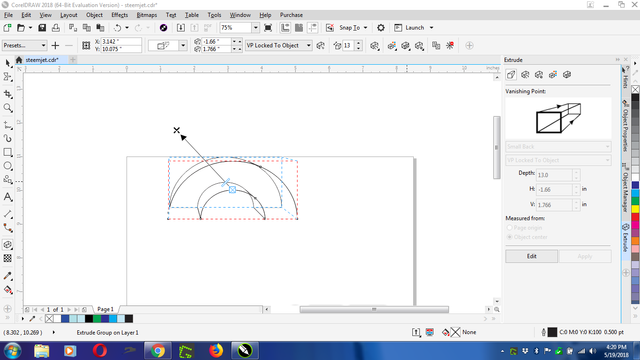This screenshot has height=360, width=640.
Task: Open the Options gear icon
Action: (381, 28)
